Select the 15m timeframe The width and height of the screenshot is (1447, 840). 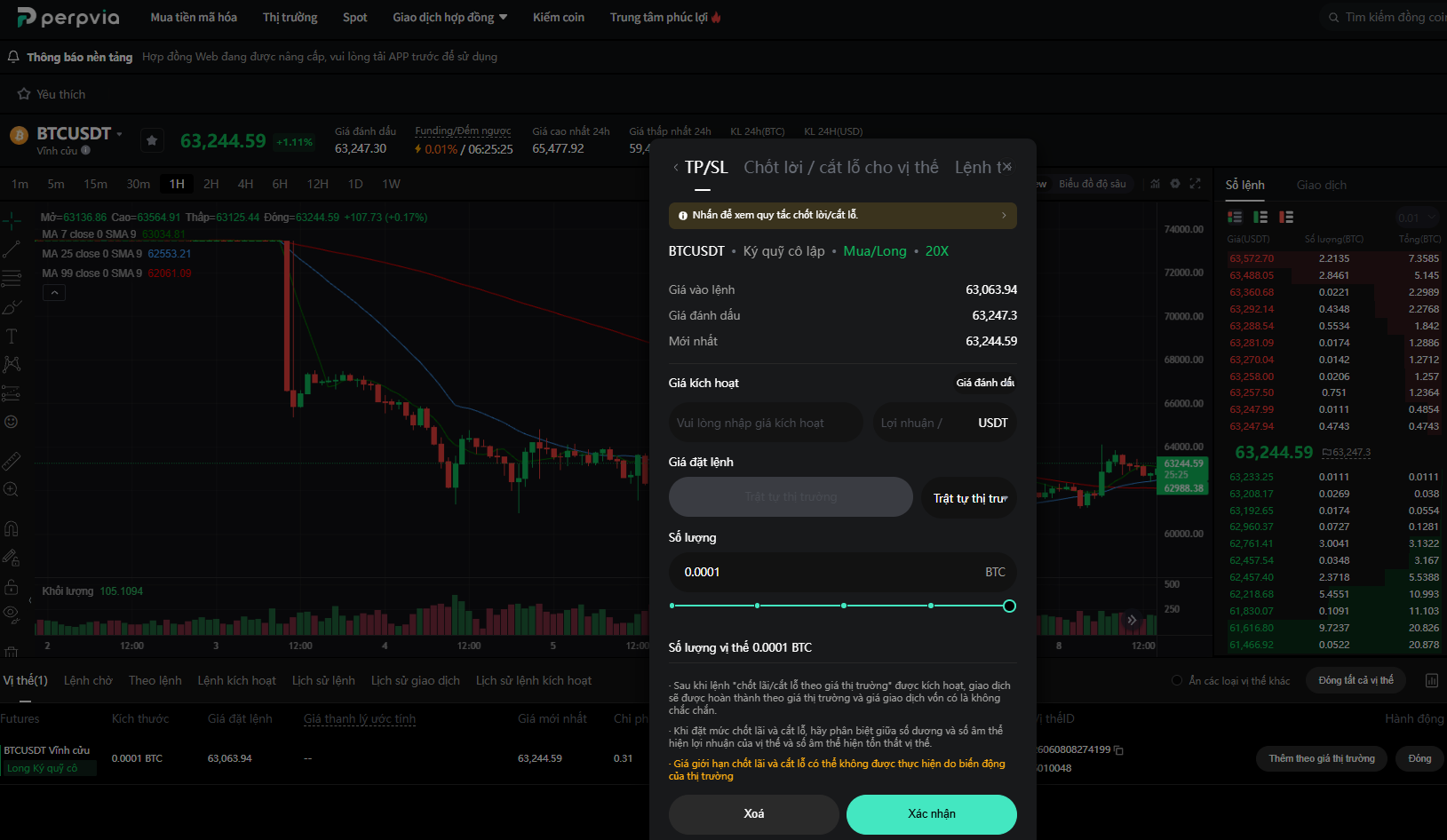(95, 184)
